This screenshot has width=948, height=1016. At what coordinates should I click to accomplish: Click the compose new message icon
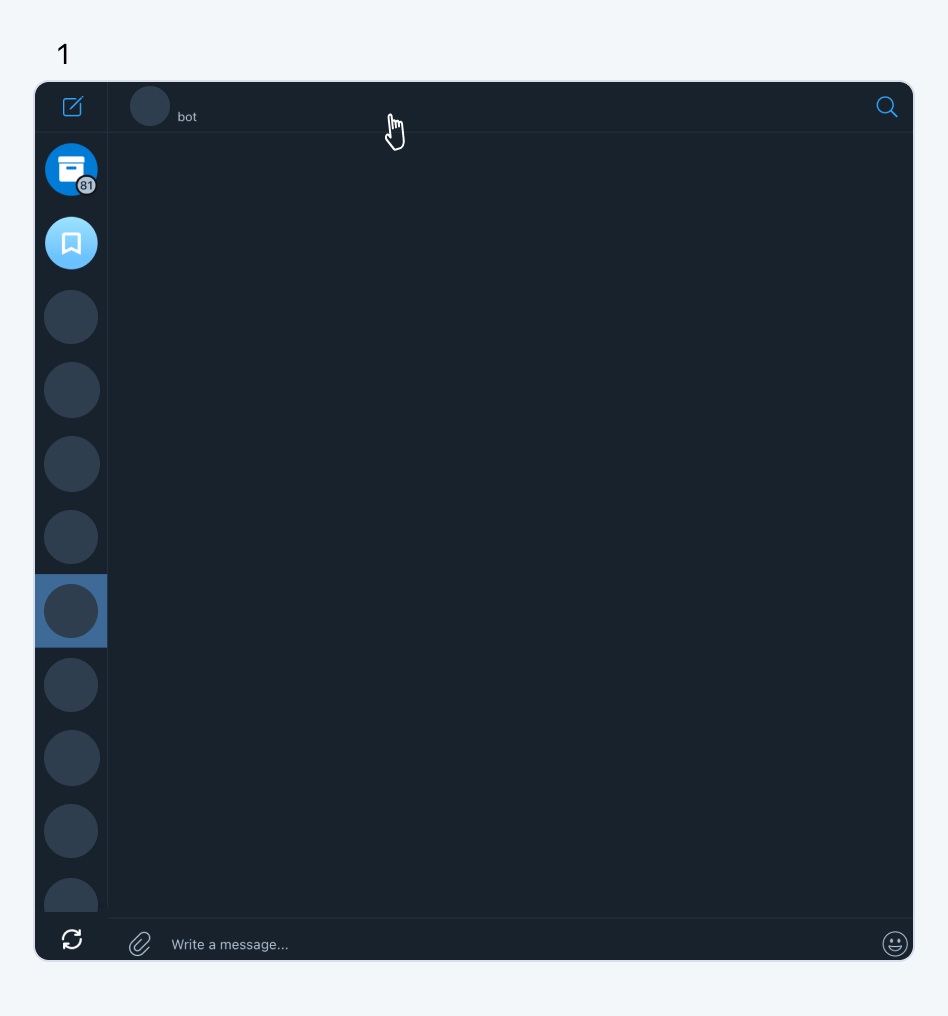(x=73, y=106)
